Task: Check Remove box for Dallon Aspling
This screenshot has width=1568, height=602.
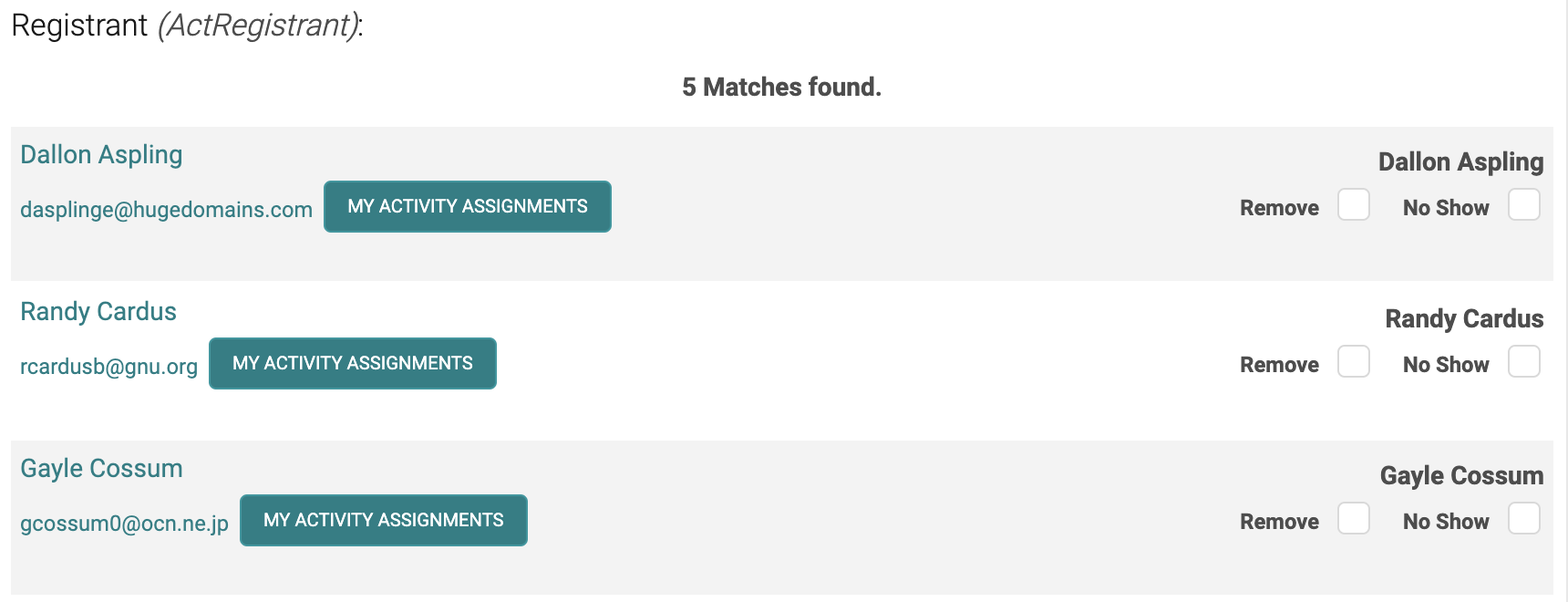Action: [x=1353, y=205]
